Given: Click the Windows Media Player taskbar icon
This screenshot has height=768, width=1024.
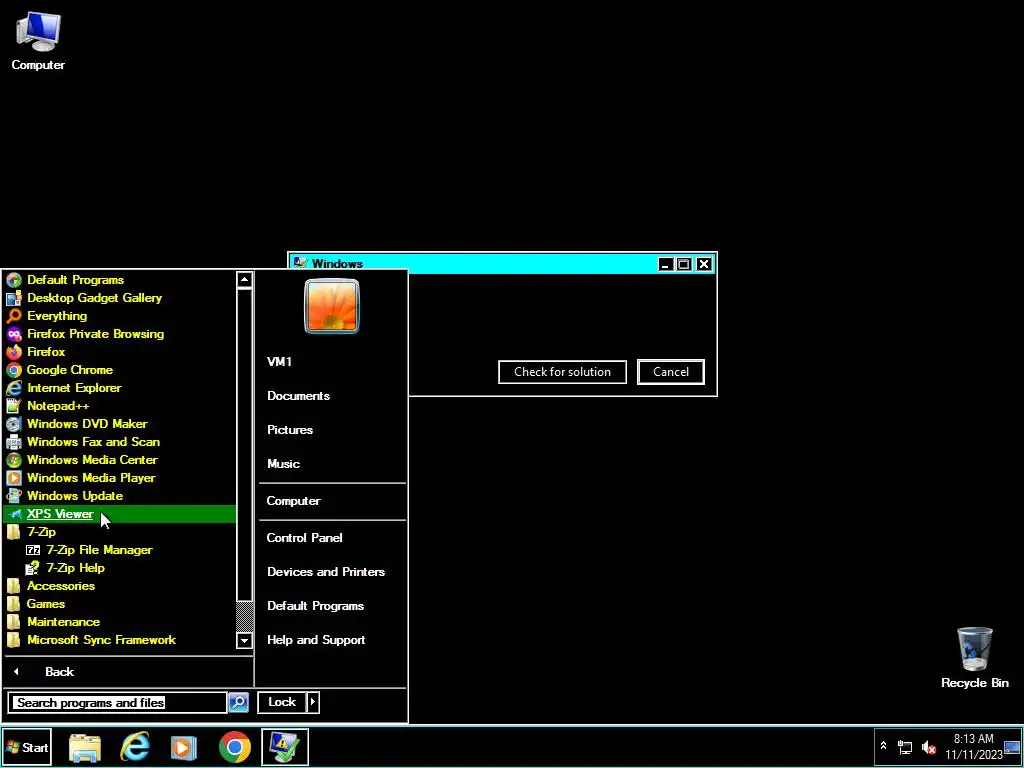Looking at the screenshot, I should [184, 747].
